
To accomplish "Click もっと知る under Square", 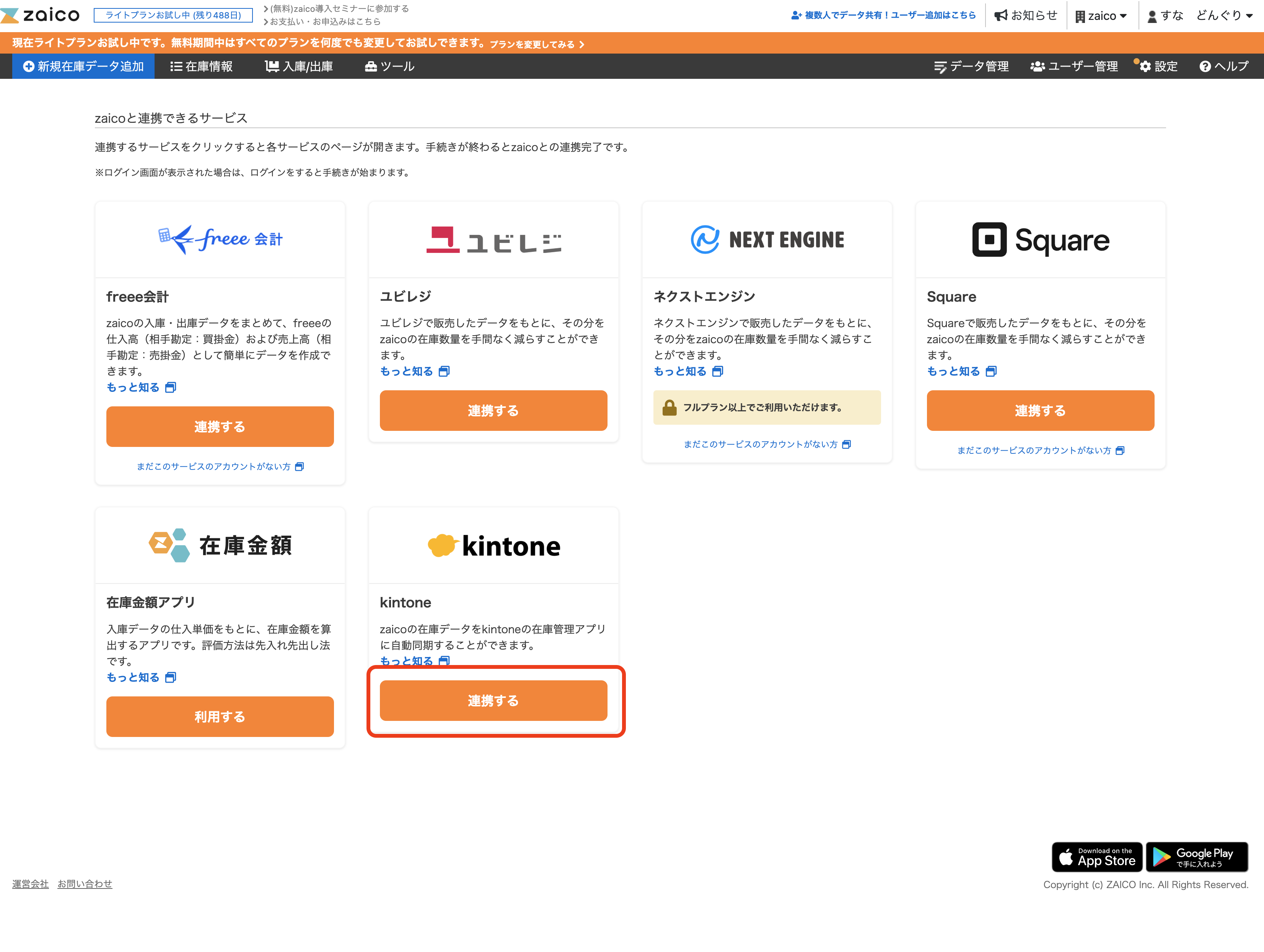I will tap(962, 372).
